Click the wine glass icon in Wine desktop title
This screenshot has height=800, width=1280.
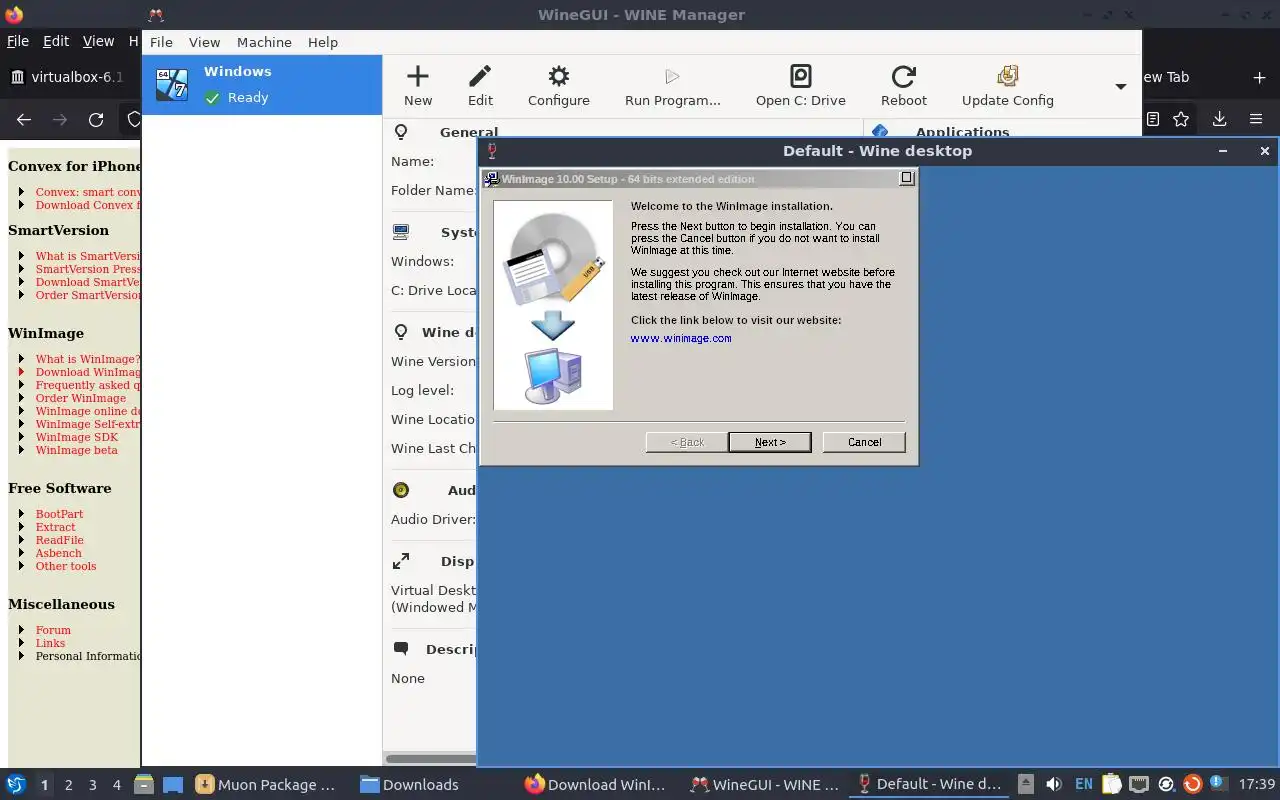pyautogui.click(x=491, y=151)
